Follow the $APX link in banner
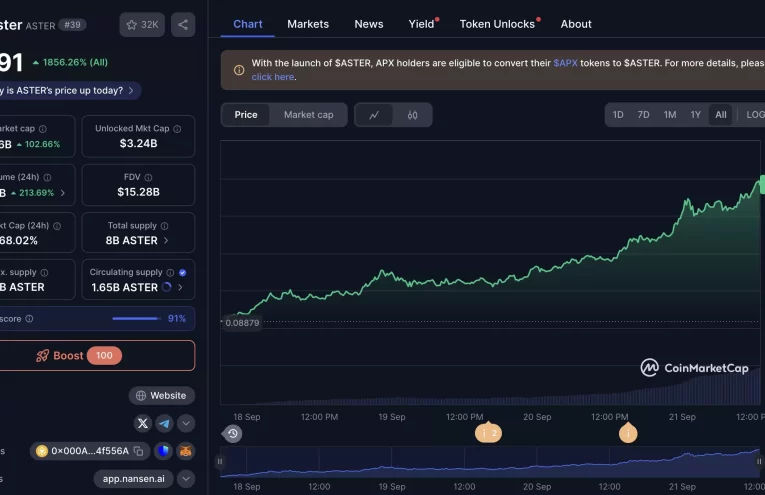This screenshot has height=495, width=765. click(x=565, y=63)
